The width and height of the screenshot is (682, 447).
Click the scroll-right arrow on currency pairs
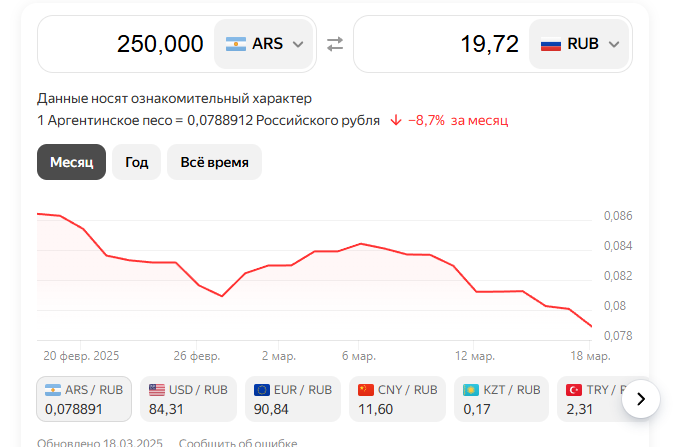641,399
